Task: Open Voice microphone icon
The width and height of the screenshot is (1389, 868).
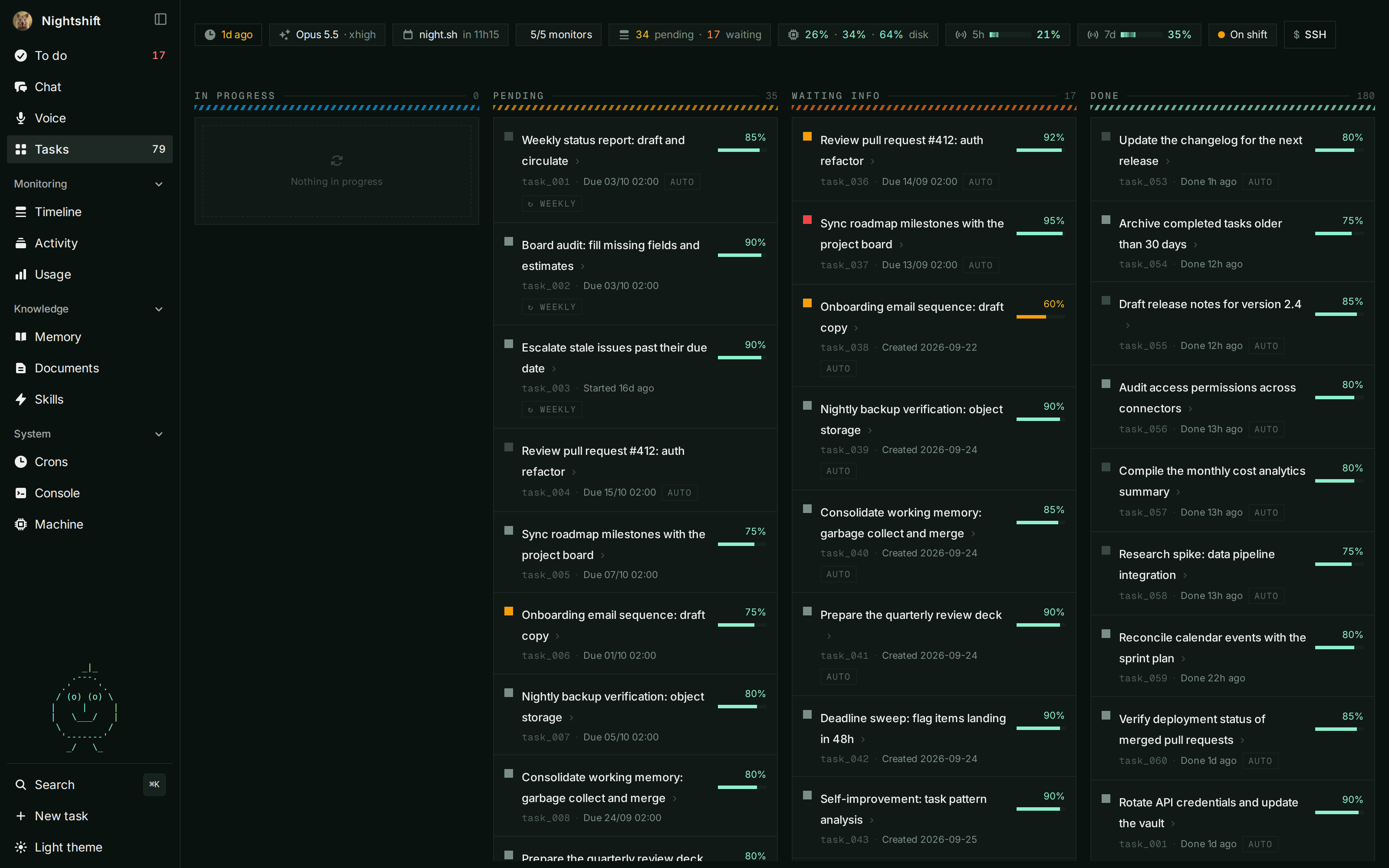Action: 21,118
